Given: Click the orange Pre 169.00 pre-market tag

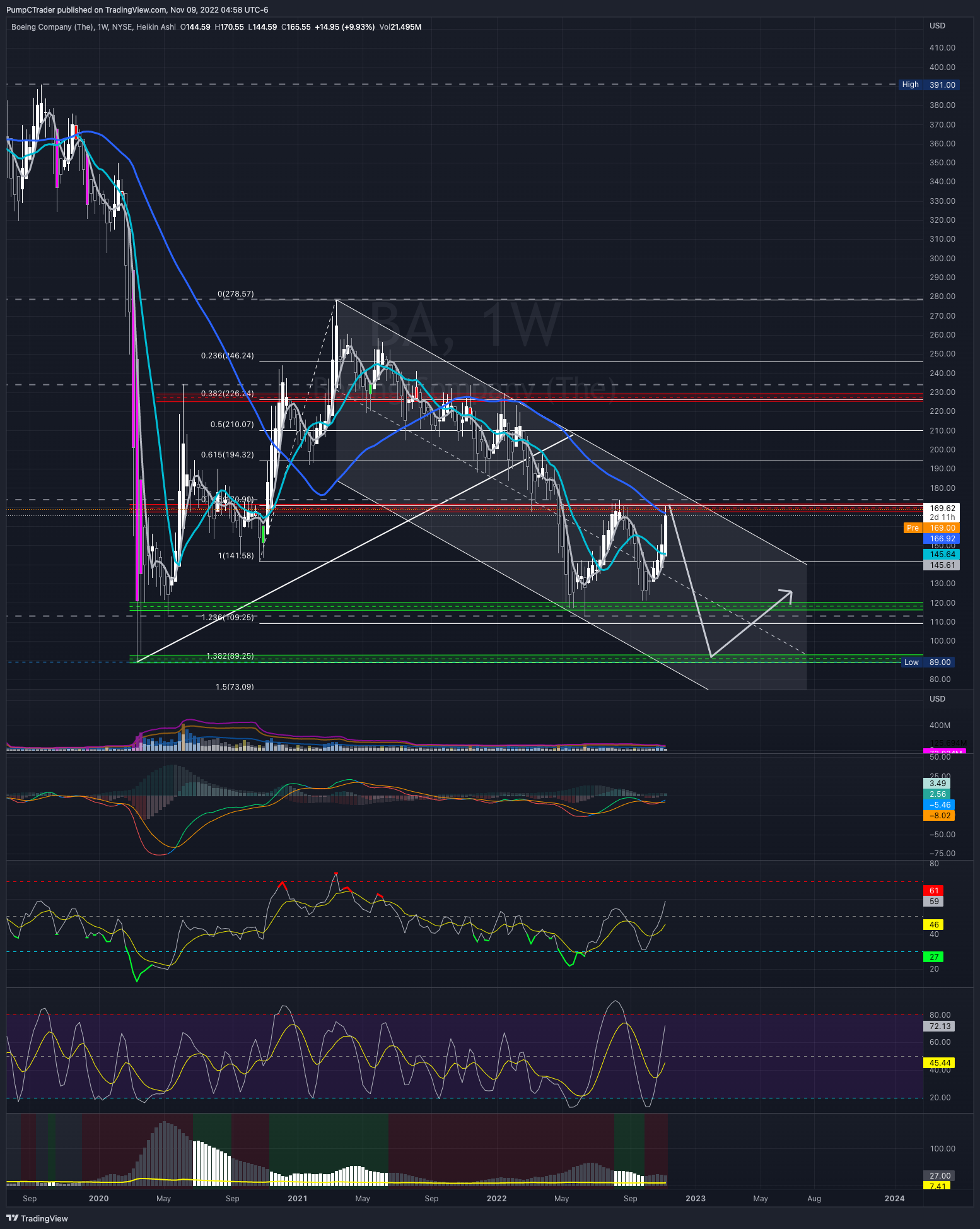Looking at the screenshot, I should pos(931,528).
